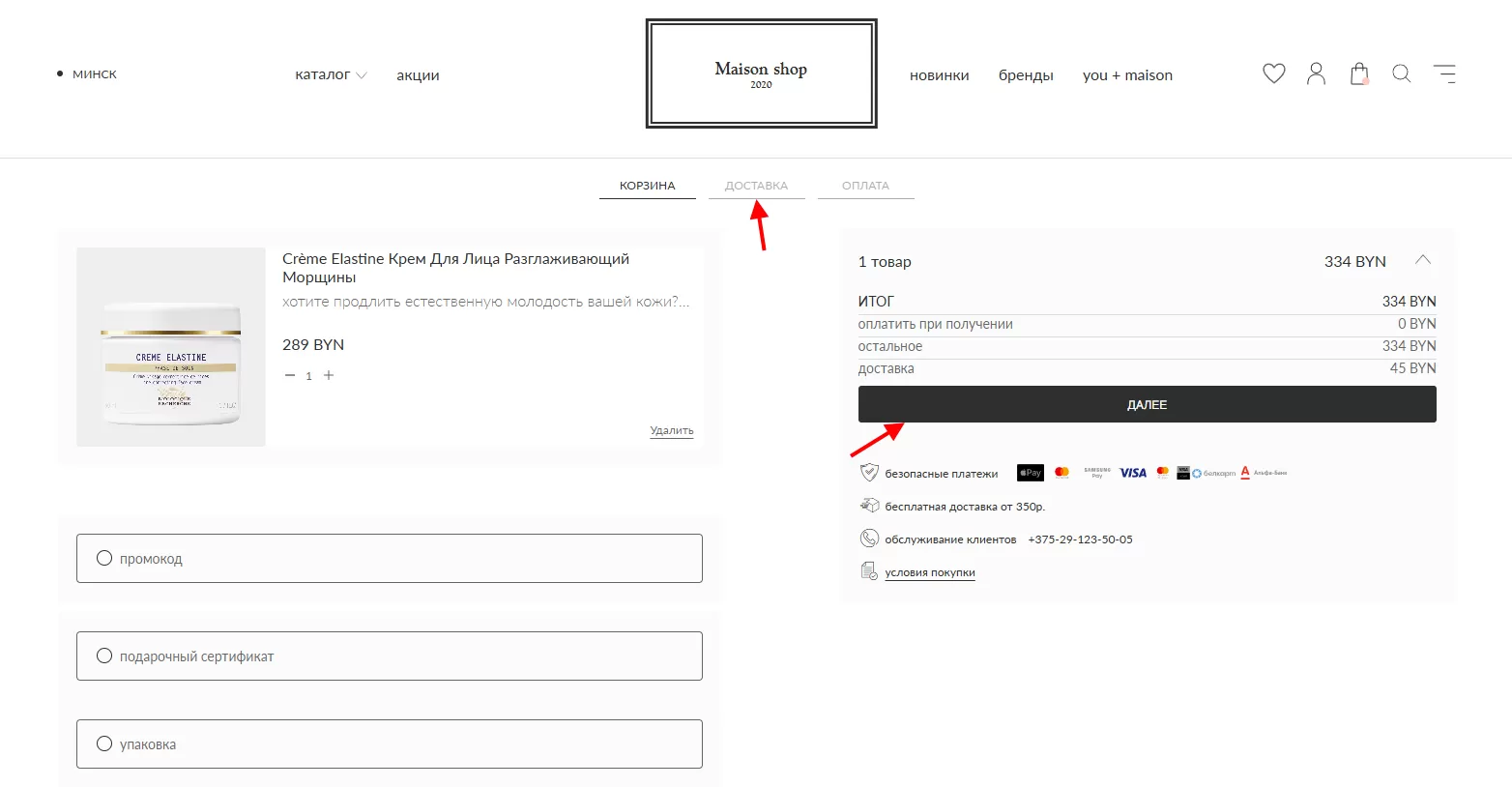
Task: Switch to the ОПЛАТА tab
Action: click(x=865, y=186)
